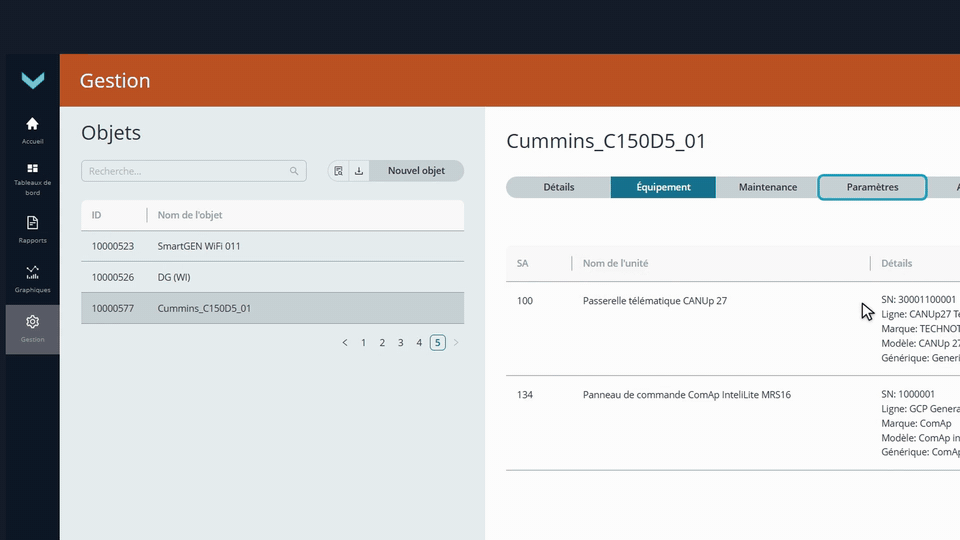Select current page 5
This screenshot has height=540, width=960.
437,342
